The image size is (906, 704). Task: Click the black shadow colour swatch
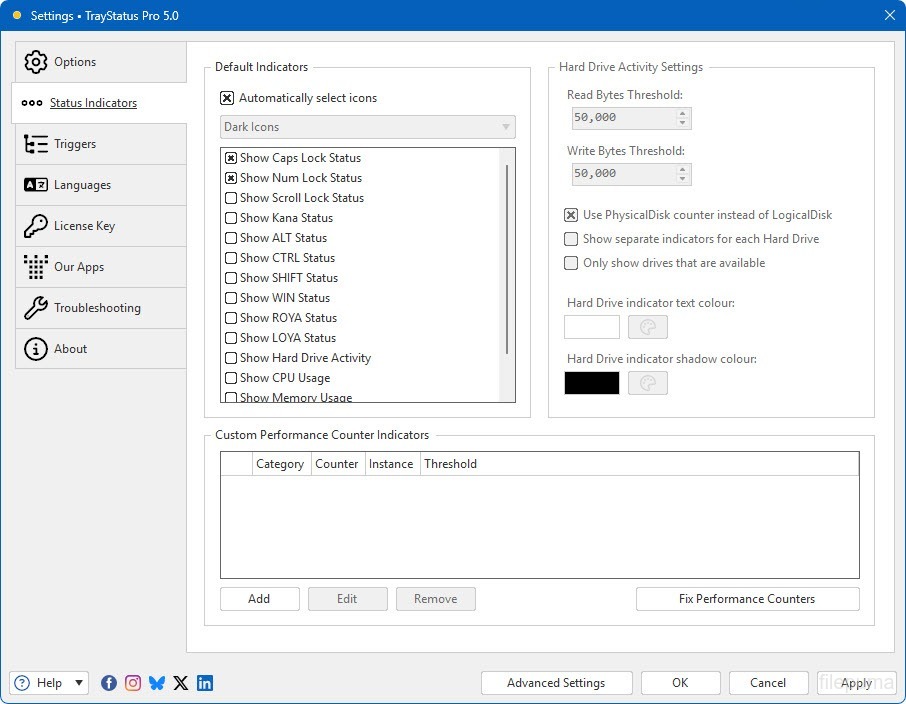[x=592, y=383]
